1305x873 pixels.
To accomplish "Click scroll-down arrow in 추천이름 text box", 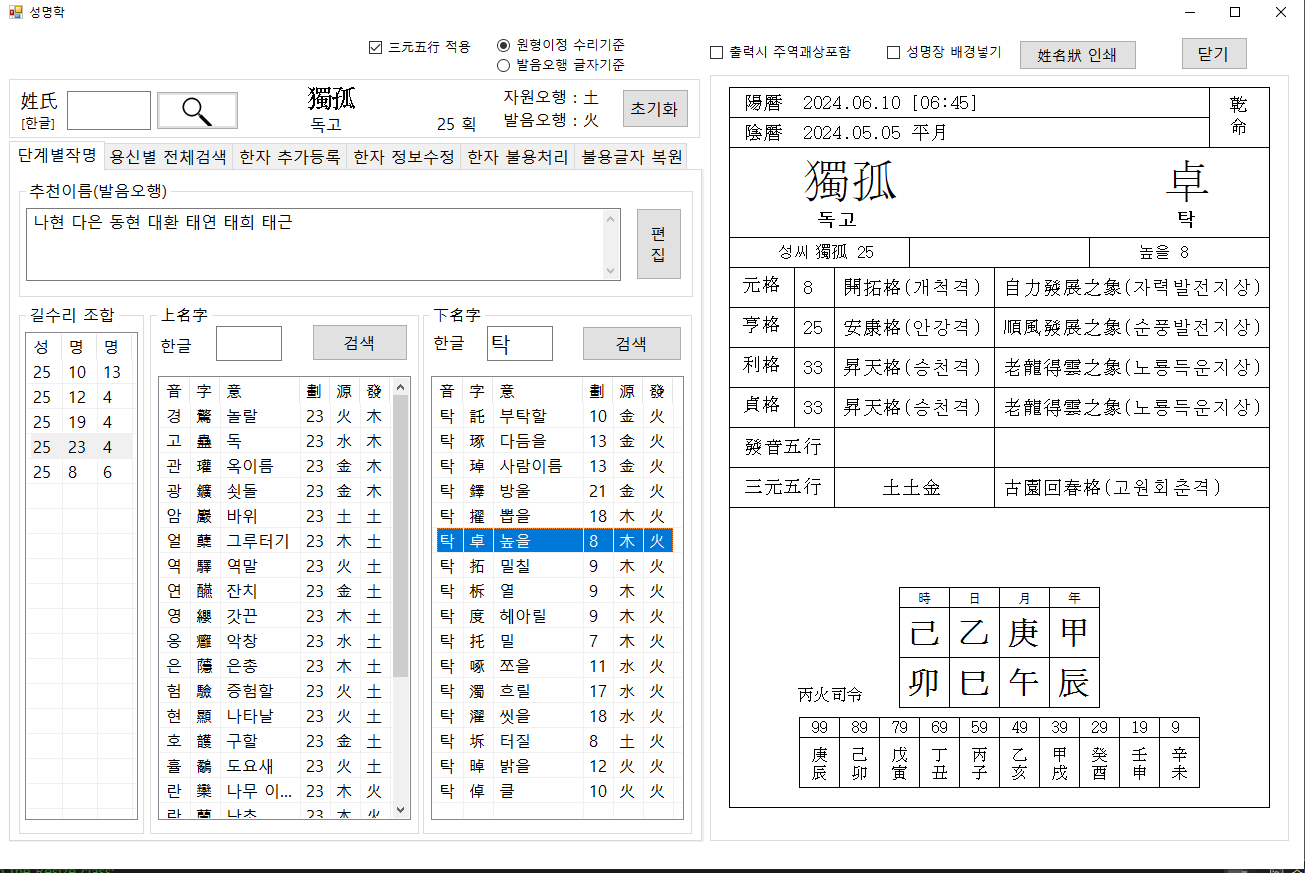I will [611, 270].
